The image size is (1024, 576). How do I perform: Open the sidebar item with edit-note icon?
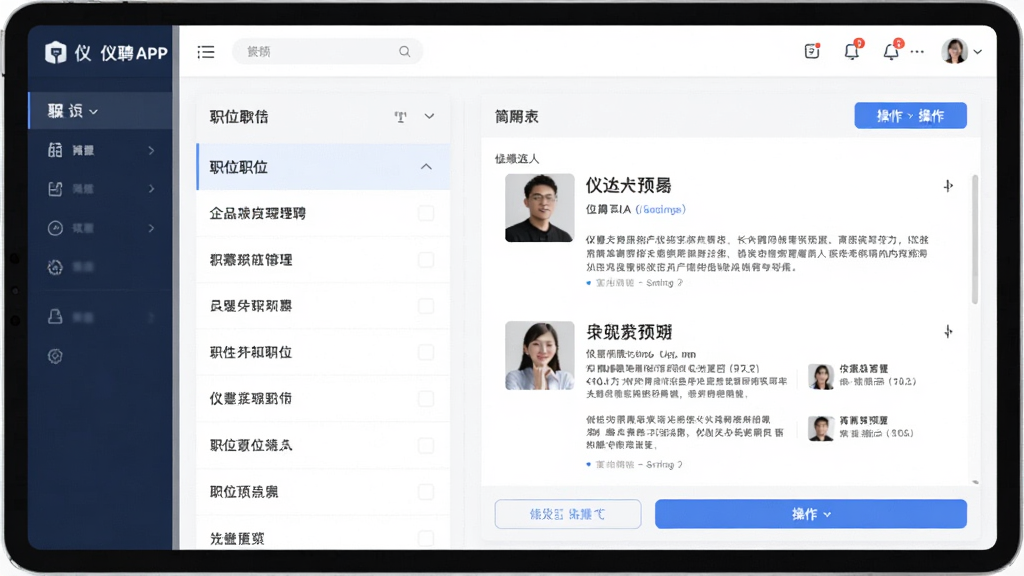(x=101, y=189)
